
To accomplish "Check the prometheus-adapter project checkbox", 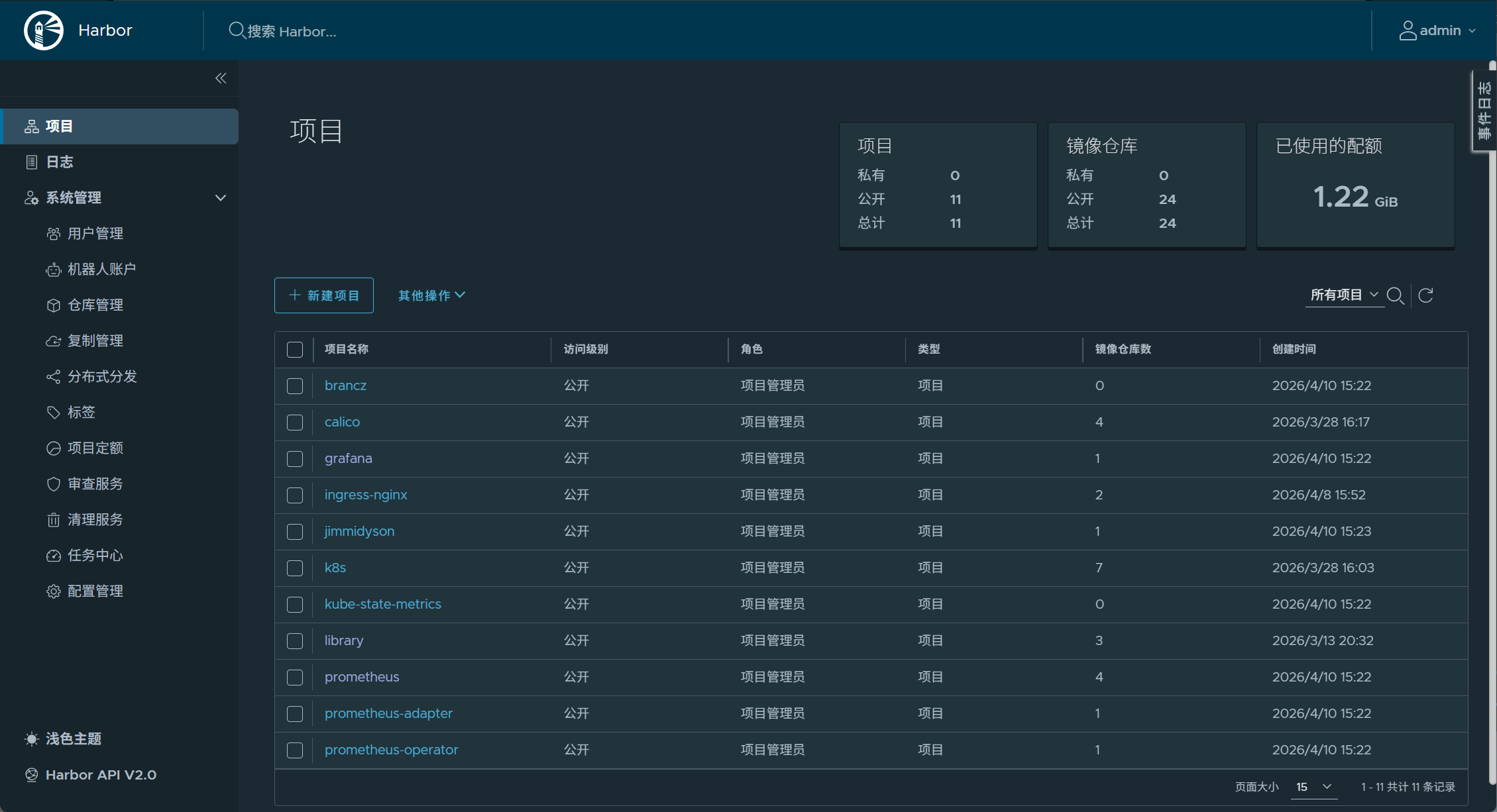I will click(x=295, y=714).
